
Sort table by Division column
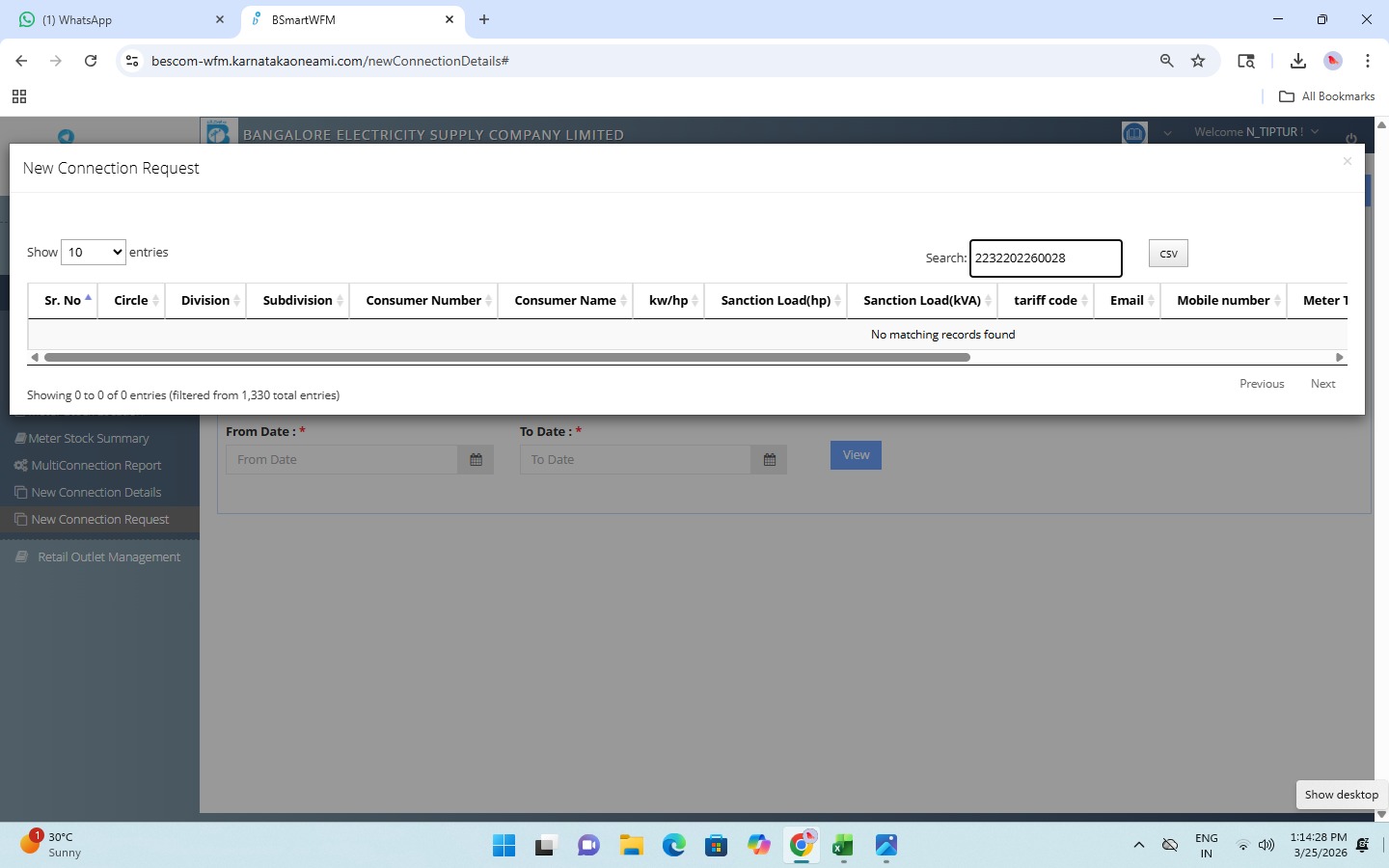click(205, 301)
